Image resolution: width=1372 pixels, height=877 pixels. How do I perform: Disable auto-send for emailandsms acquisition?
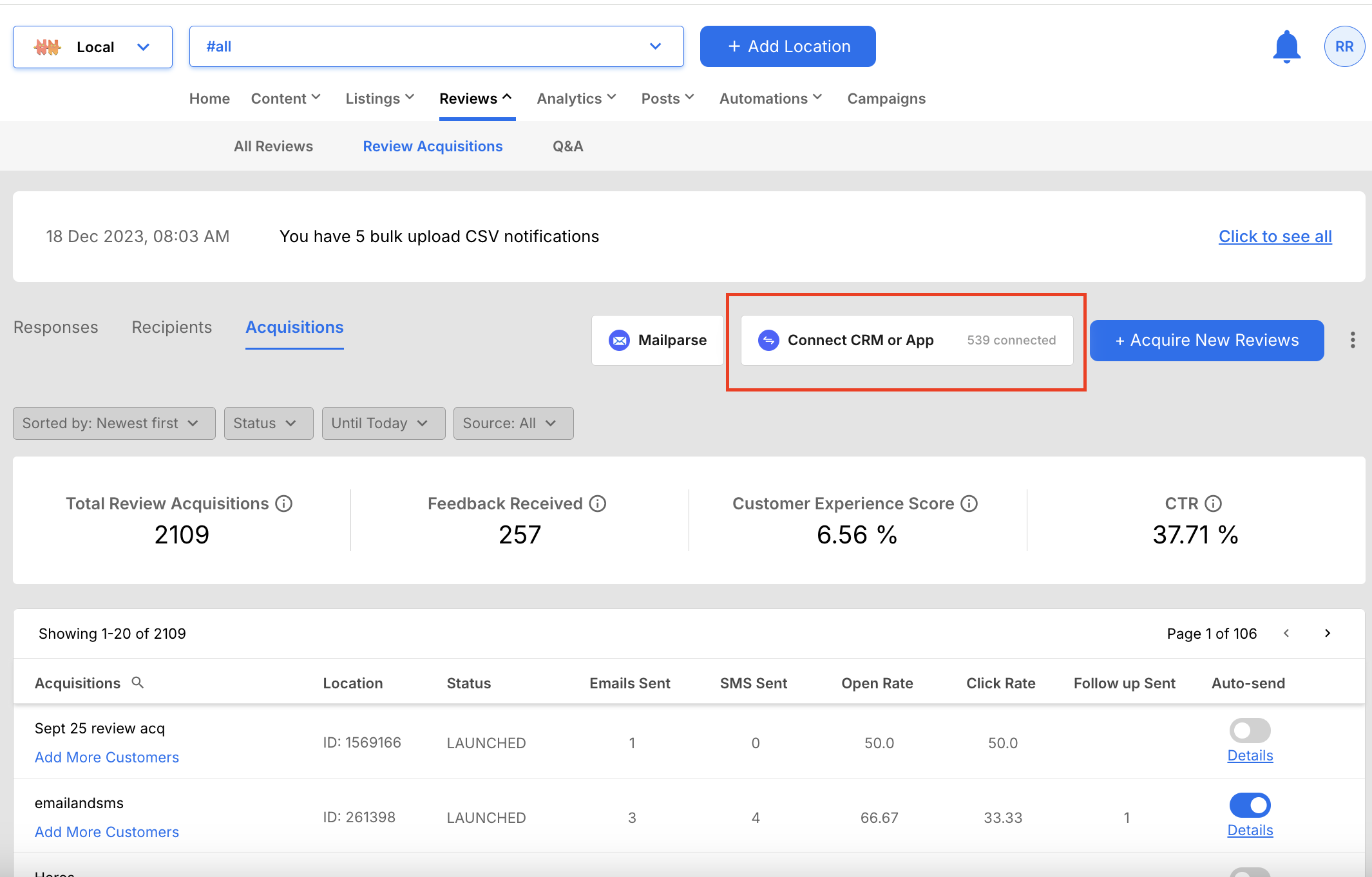pyautogui.click(x=1250, y=806)
